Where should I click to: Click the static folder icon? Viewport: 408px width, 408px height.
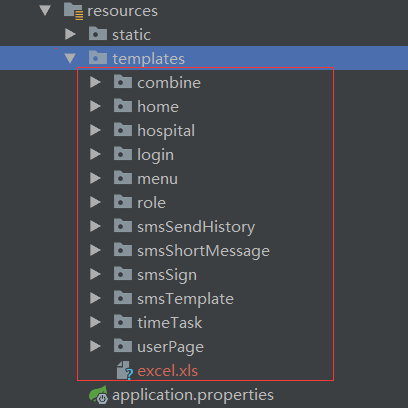pos(98,34)
